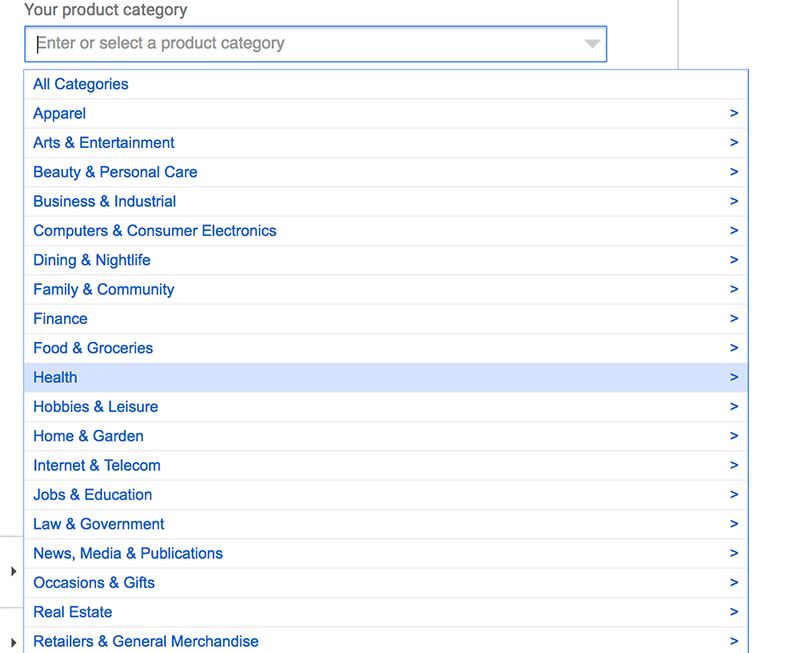Expand the Health submenu arrow
The height and width of the screenshot is (653, 800).
click(x=734, y=378)
